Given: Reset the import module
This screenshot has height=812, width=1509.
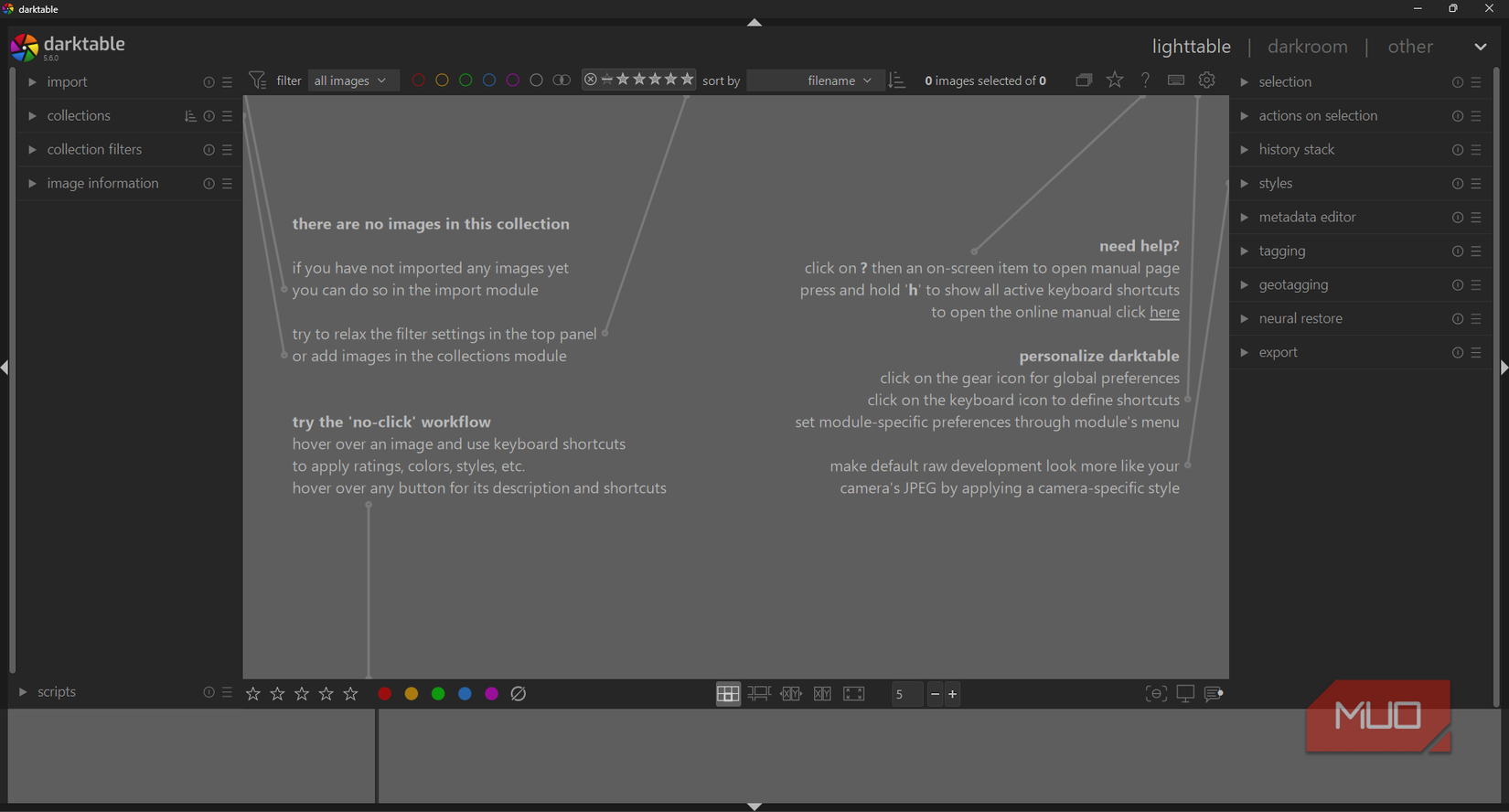Looking at the screenshot, I should [x=209, y=82].
